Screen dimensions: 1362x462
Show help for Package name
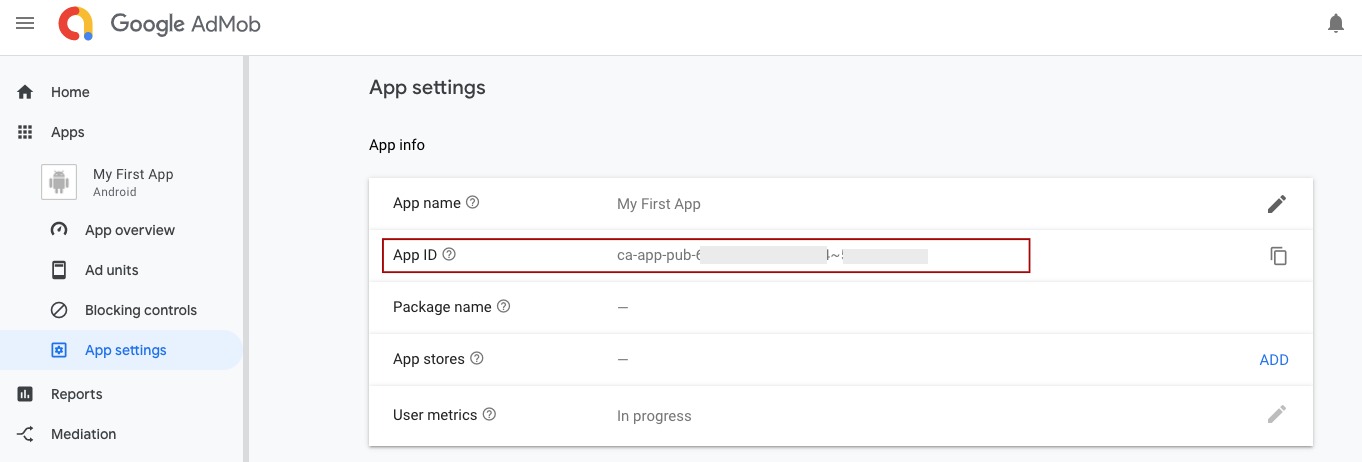pos(504,306)
